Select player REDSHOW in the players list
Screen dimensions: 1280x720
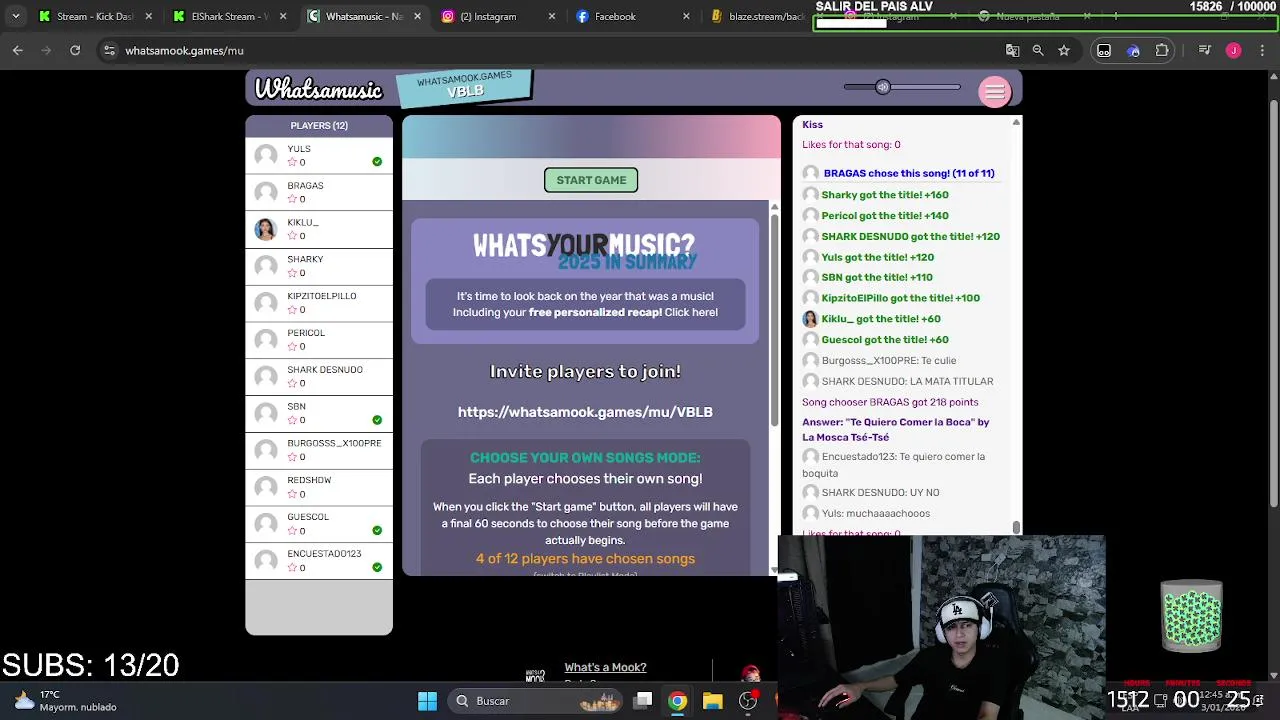click(319, 487)
